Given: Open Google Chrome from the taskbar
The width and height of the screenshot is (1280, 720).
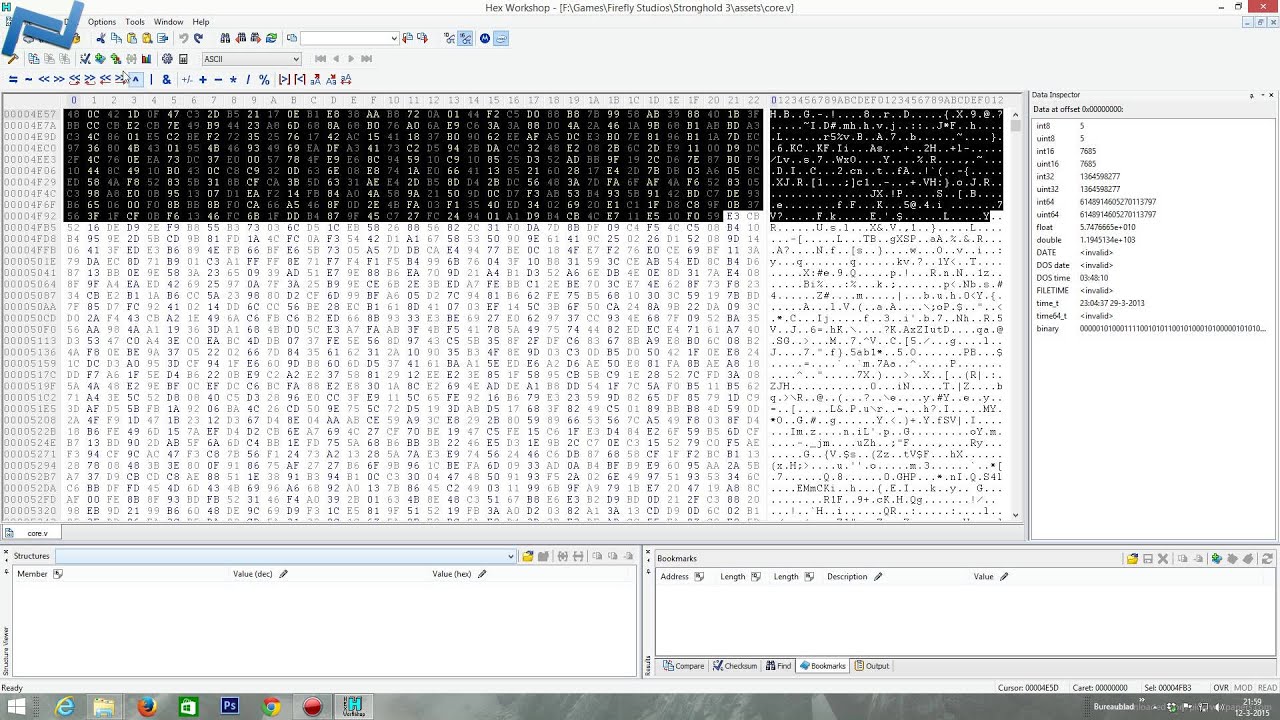Looking at the screenshot, I should pyautogui.click(x=271, y=707).
